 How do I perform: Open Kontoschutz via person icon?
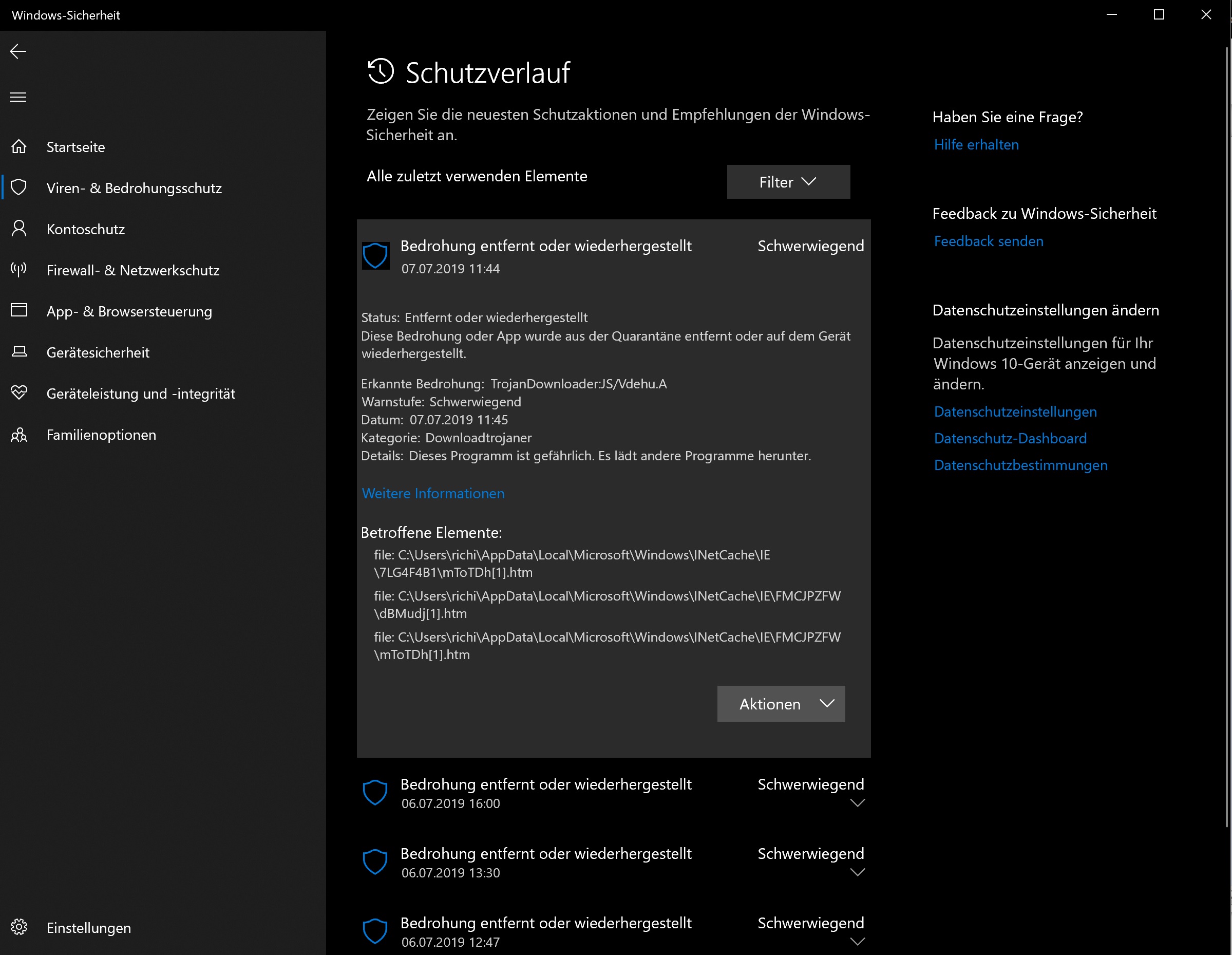tap(18, 229)
